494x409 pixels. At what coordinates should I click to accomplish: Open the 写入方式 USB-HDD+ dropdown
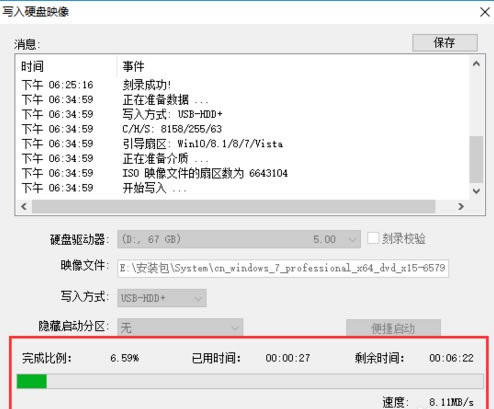(x=162, y=298)
